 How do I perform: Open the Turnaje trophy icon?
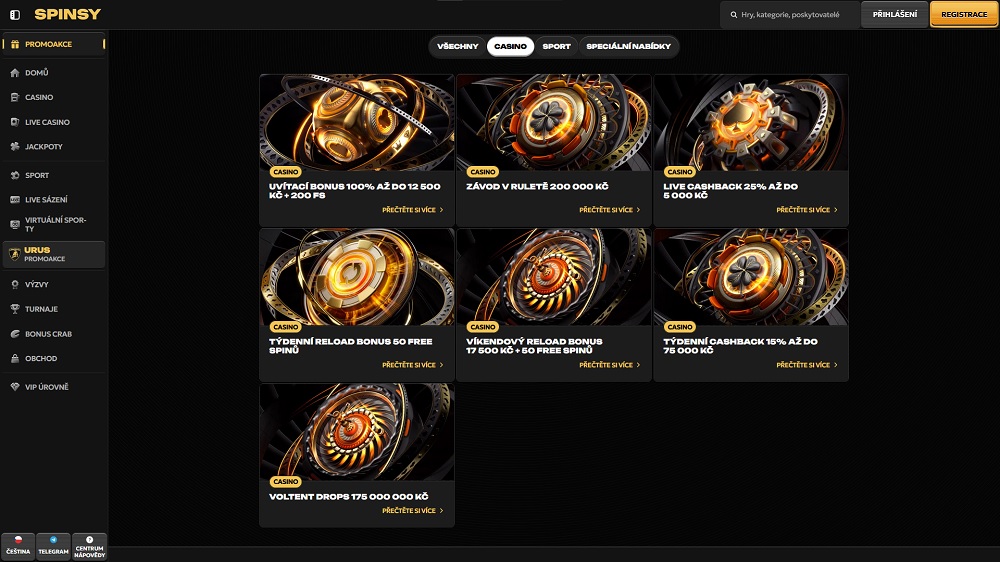coord(15,309)
